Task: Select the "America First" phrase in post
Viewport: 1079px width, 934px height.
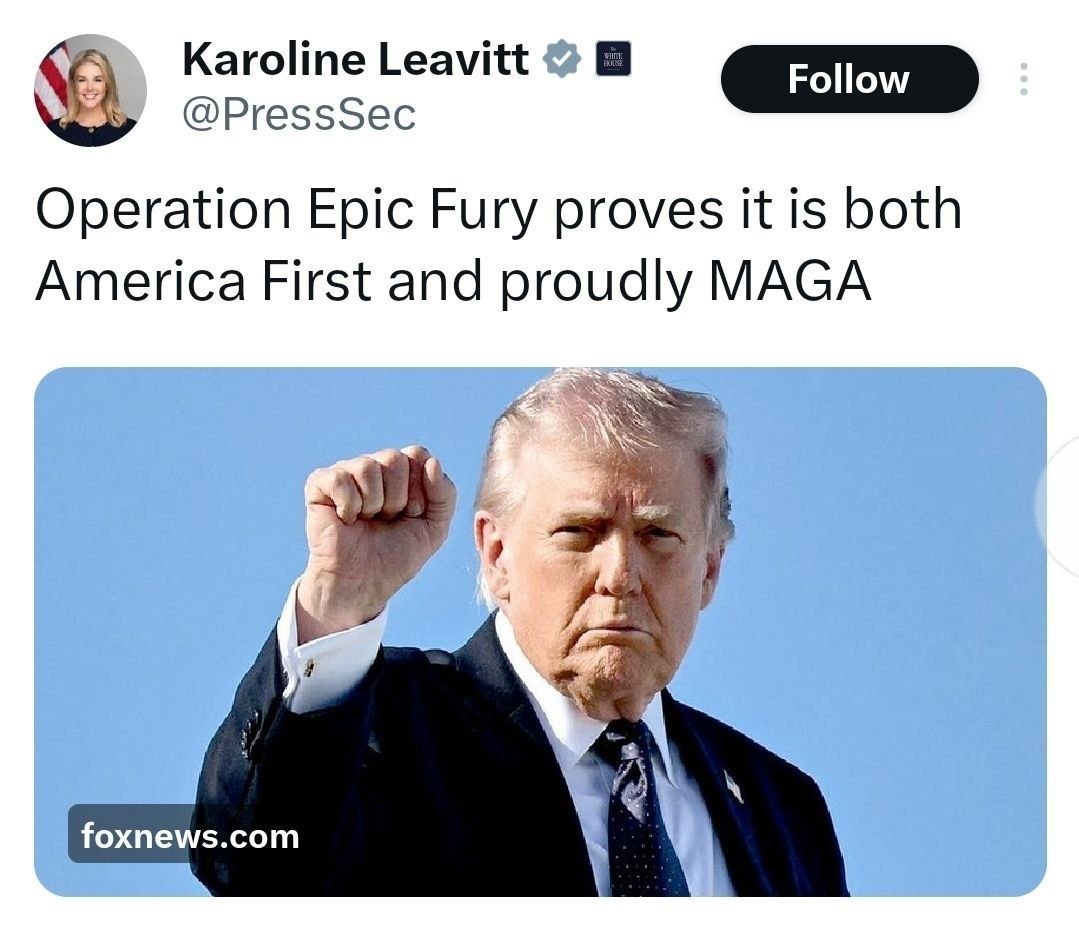Action: coord(204,281)
